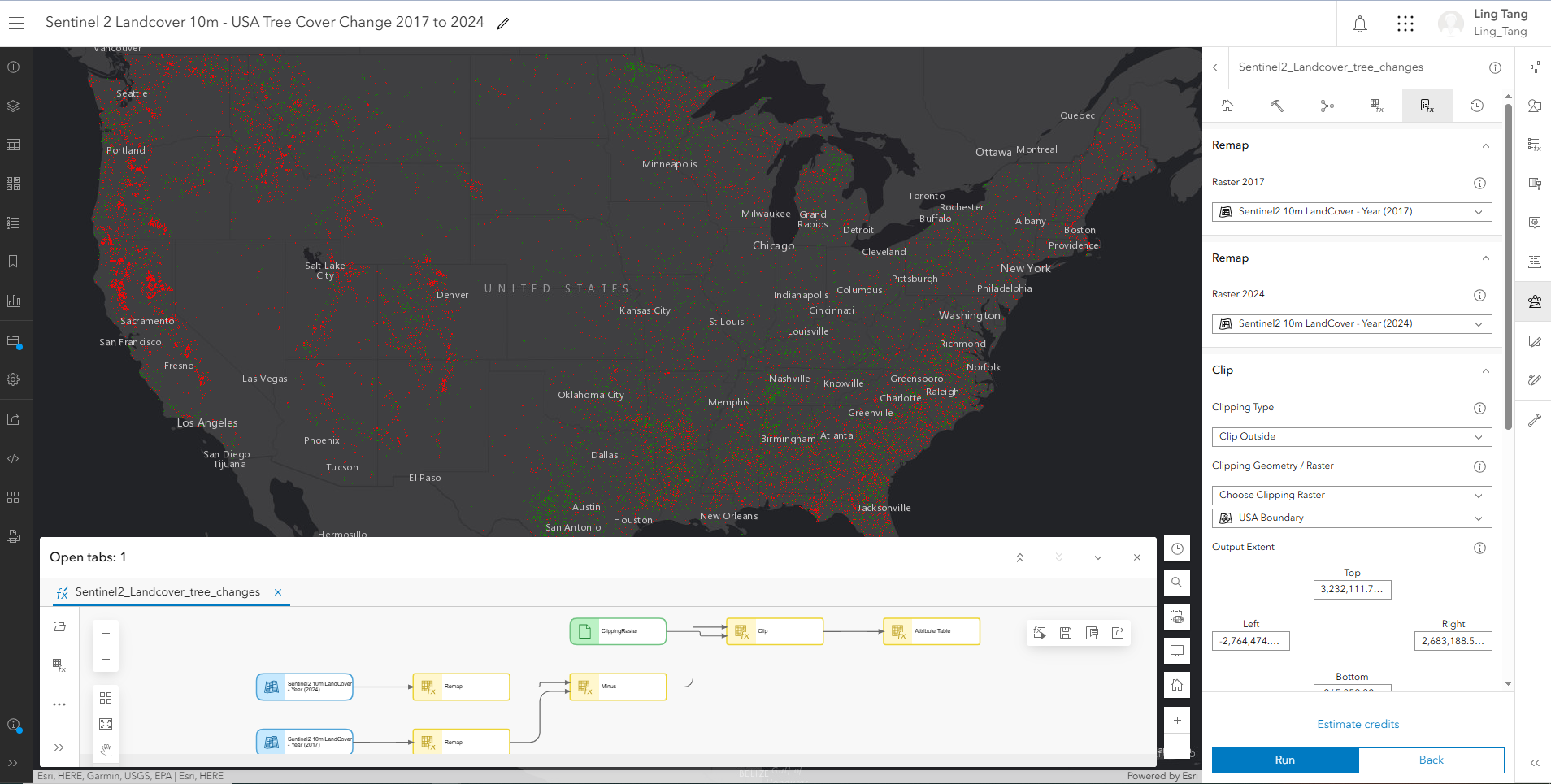Open the Styles shapes icon in right toolbar
Screen dimensions: 1551x784
(1535, 106)
